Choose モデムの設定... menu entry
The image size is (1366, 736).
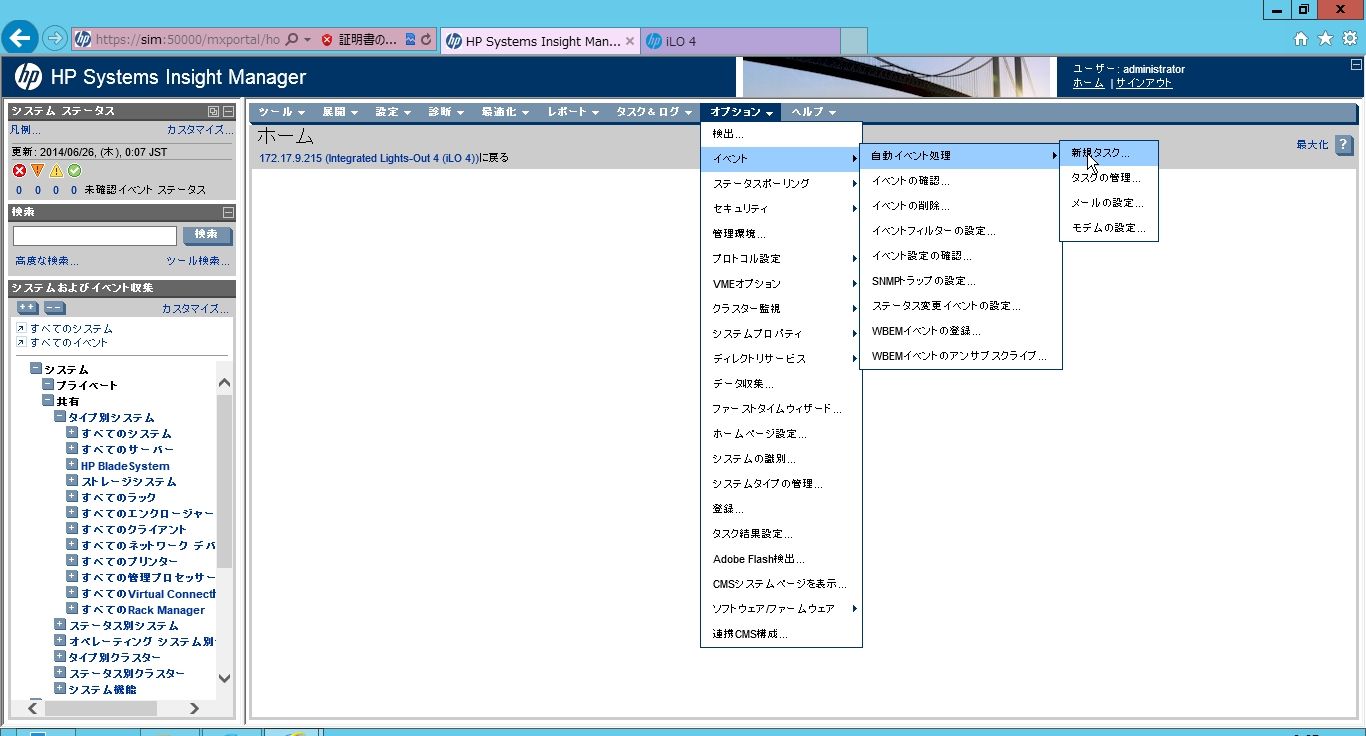coord(1109,228)
